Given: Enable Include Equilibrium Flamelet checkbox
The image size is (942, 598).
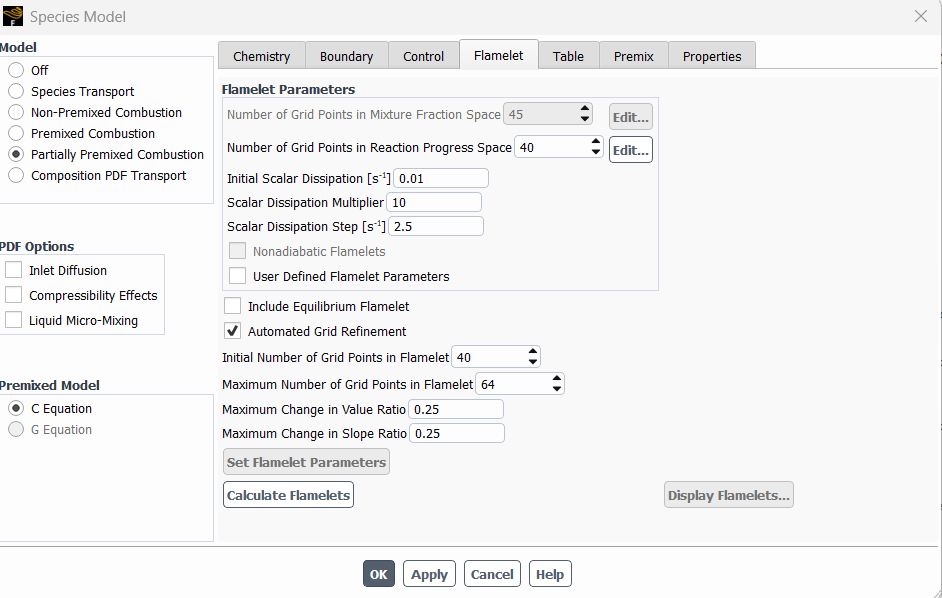Looking at the screenshot, I should (x=233, y=306).
